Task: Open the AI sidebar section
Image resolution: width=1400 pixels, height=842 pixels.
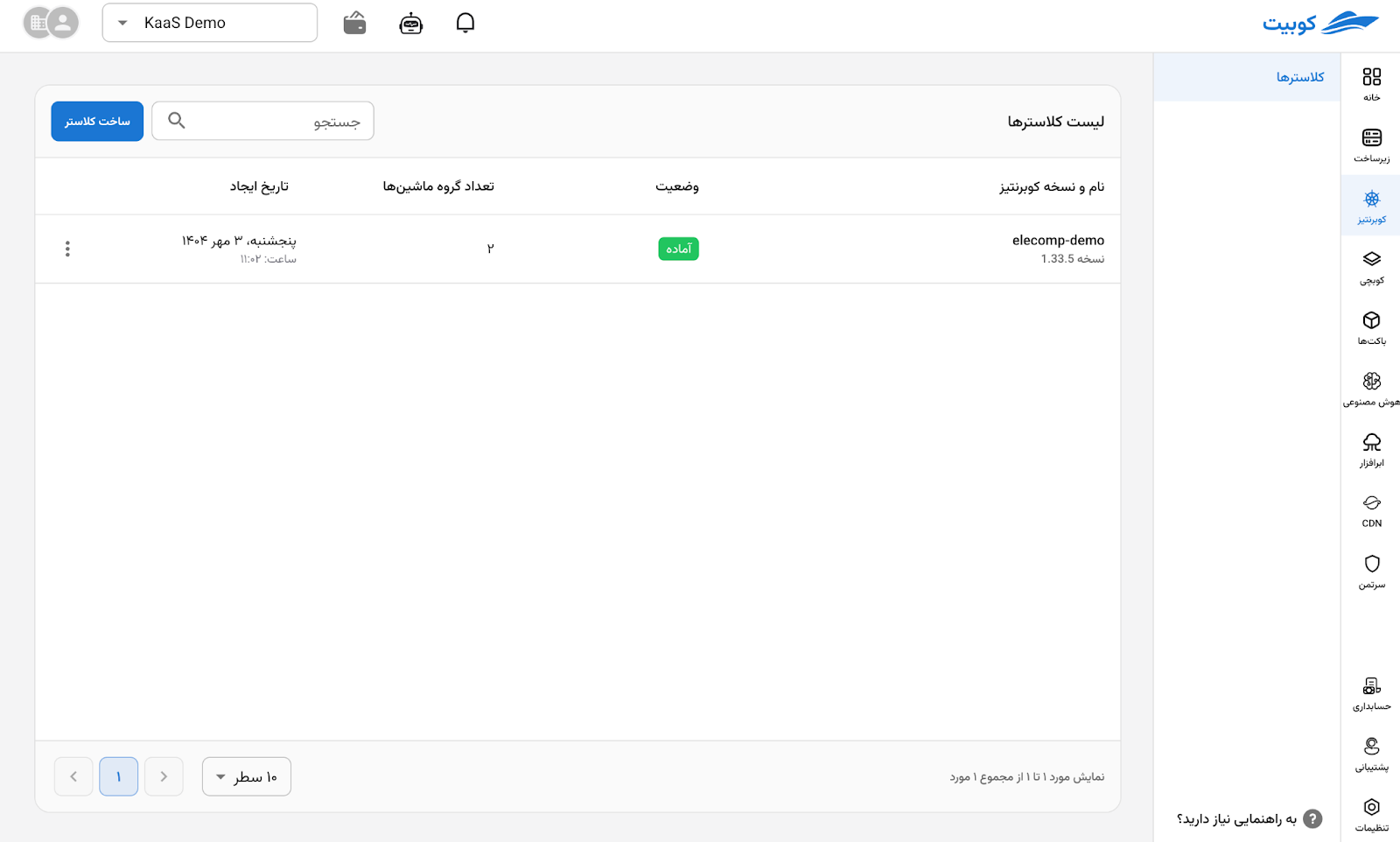Action: coord(1371,389)
